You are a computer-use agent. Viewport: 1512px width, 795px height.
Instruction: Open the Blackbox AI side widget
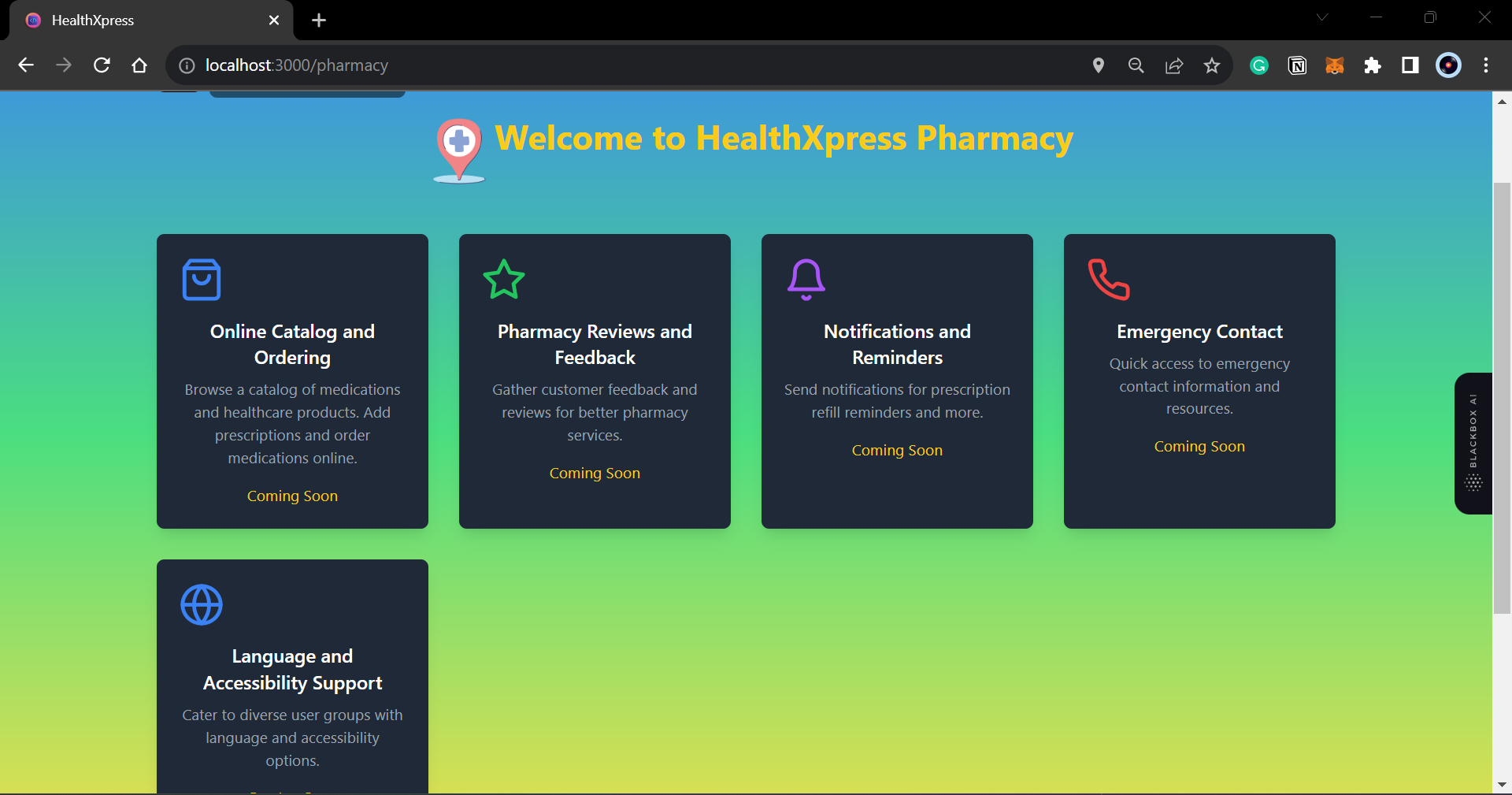pos(1473,444)
